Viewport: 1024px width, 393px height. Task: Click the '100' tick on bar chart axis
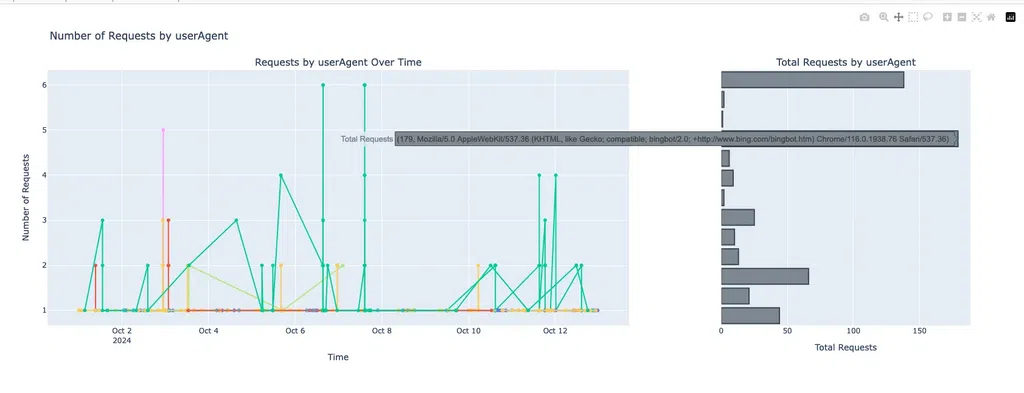click(853, 332)
